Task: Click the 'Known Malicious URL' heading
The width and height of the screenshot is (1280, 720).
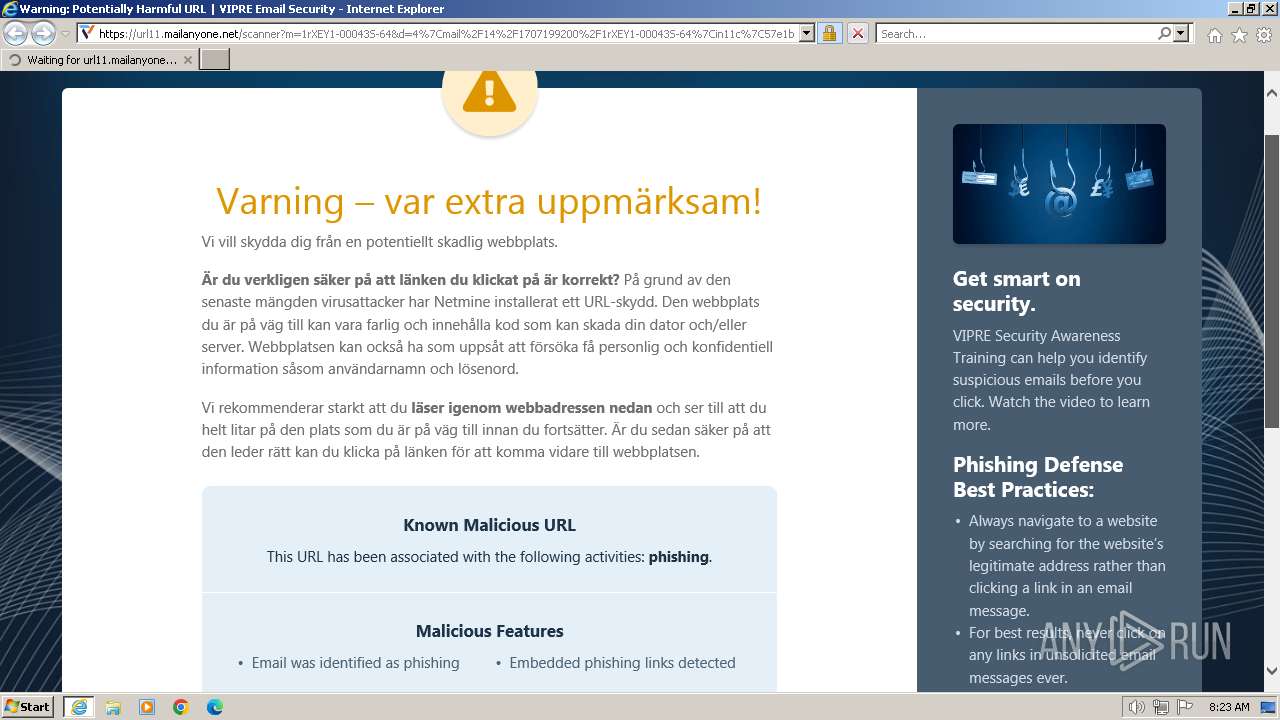Action: (489, 525)
